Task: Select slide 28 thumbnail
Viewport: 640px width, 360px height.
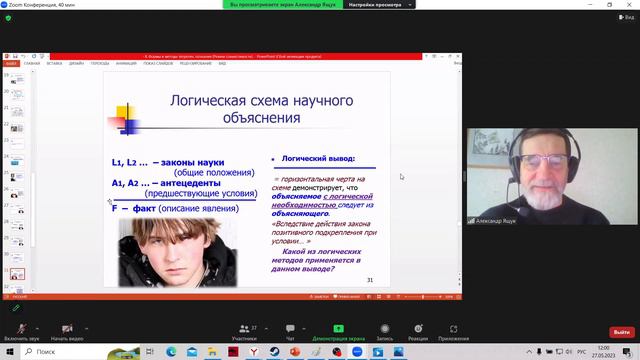Action: click(x=17, y=225)
